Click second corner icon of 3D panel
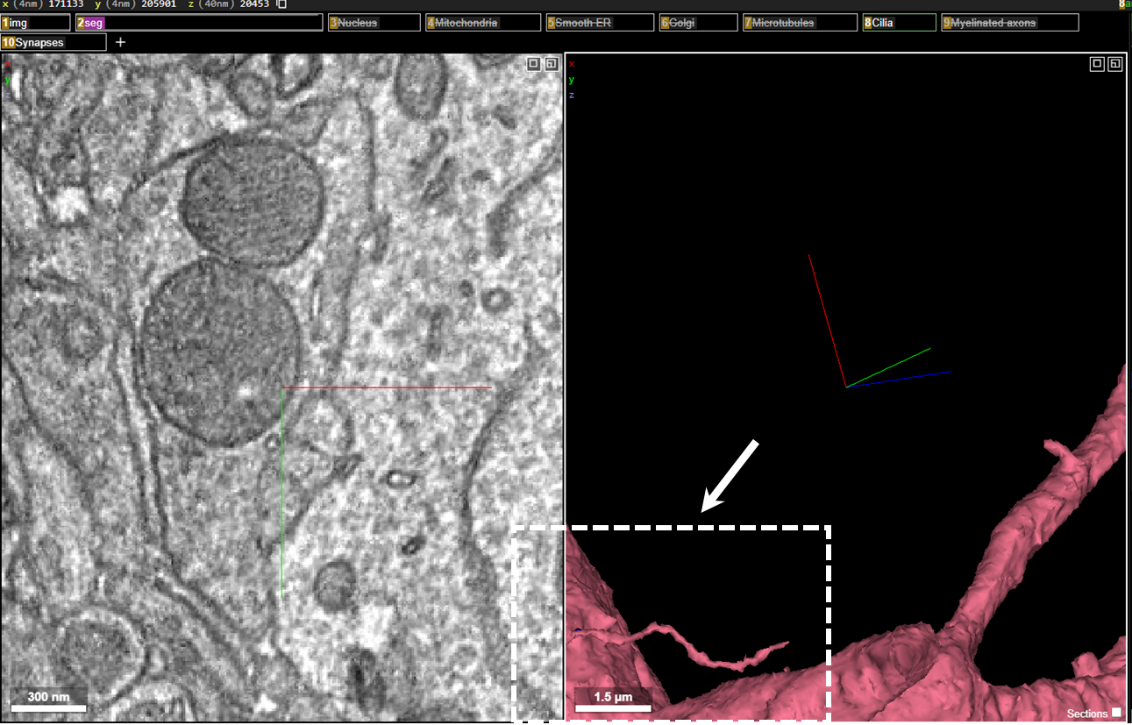This screenshot has width=1132, height=725. (1115, 64)
